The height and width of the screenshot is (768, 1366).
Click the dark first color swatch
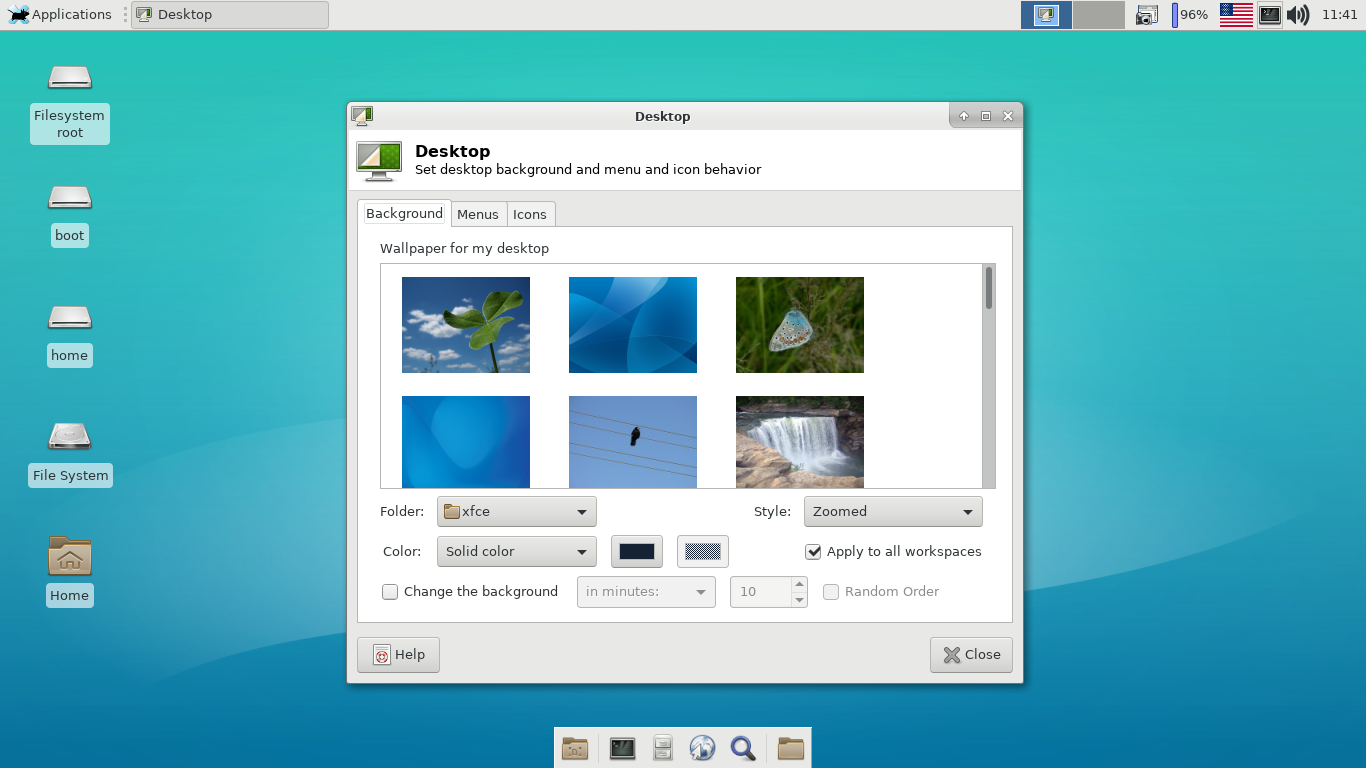coord(637,552)
